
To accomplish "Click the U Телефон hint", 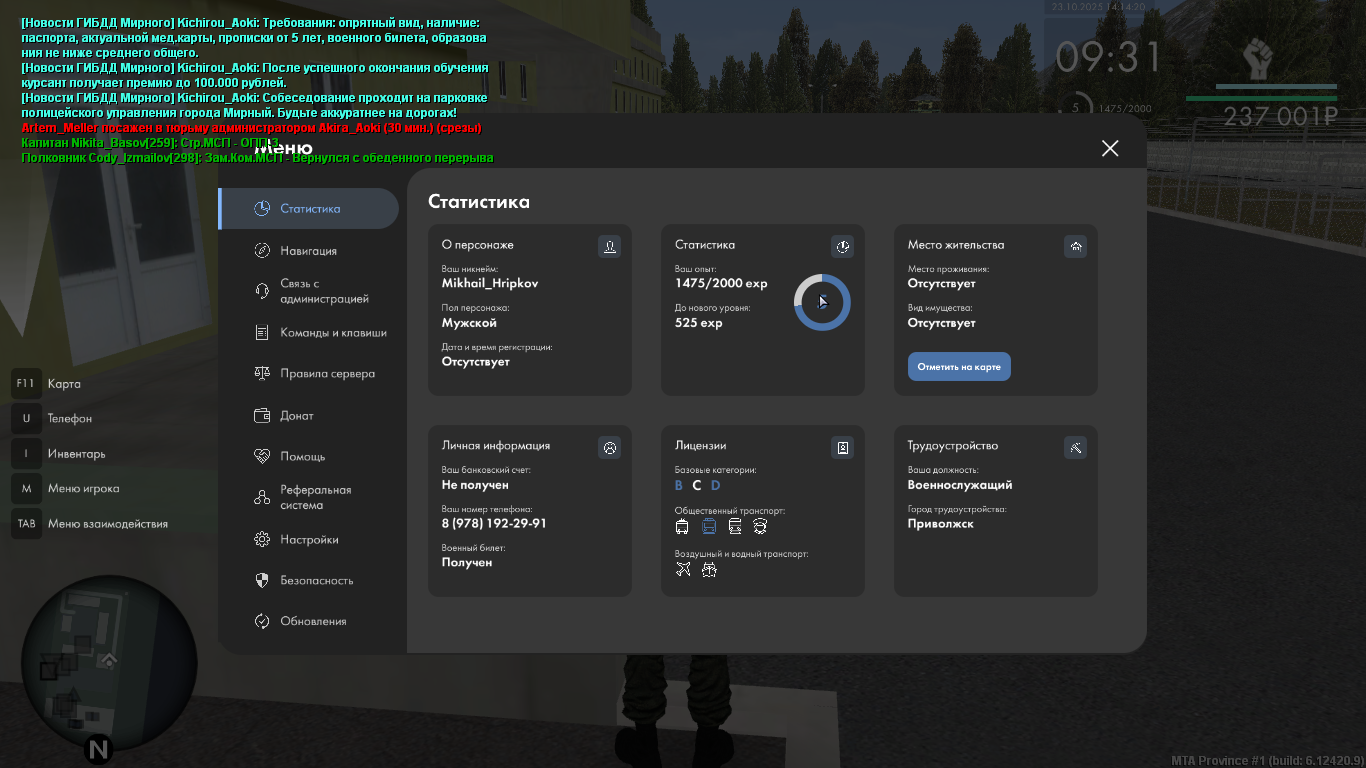I will point(52,419).
